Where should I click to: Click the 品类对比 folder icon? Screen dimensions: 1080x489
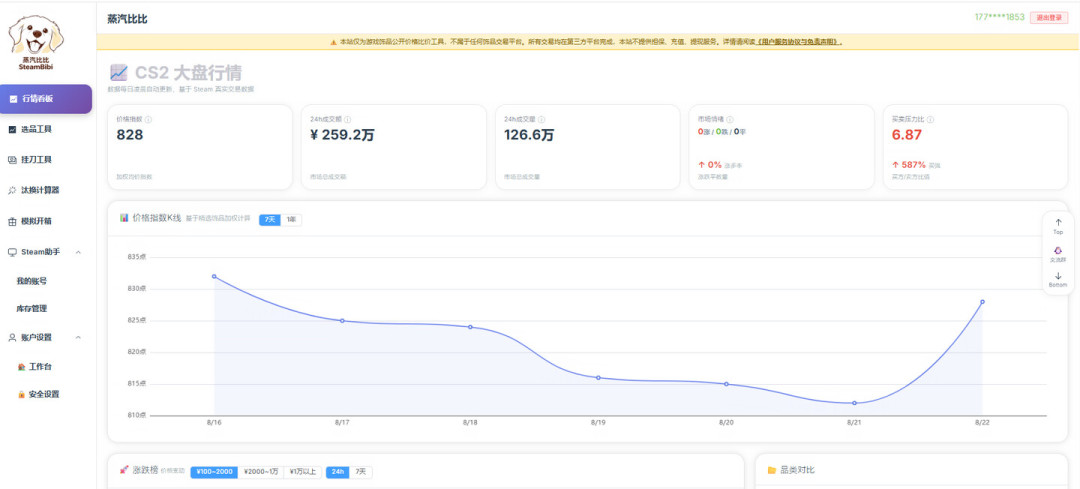coord(771,470)
